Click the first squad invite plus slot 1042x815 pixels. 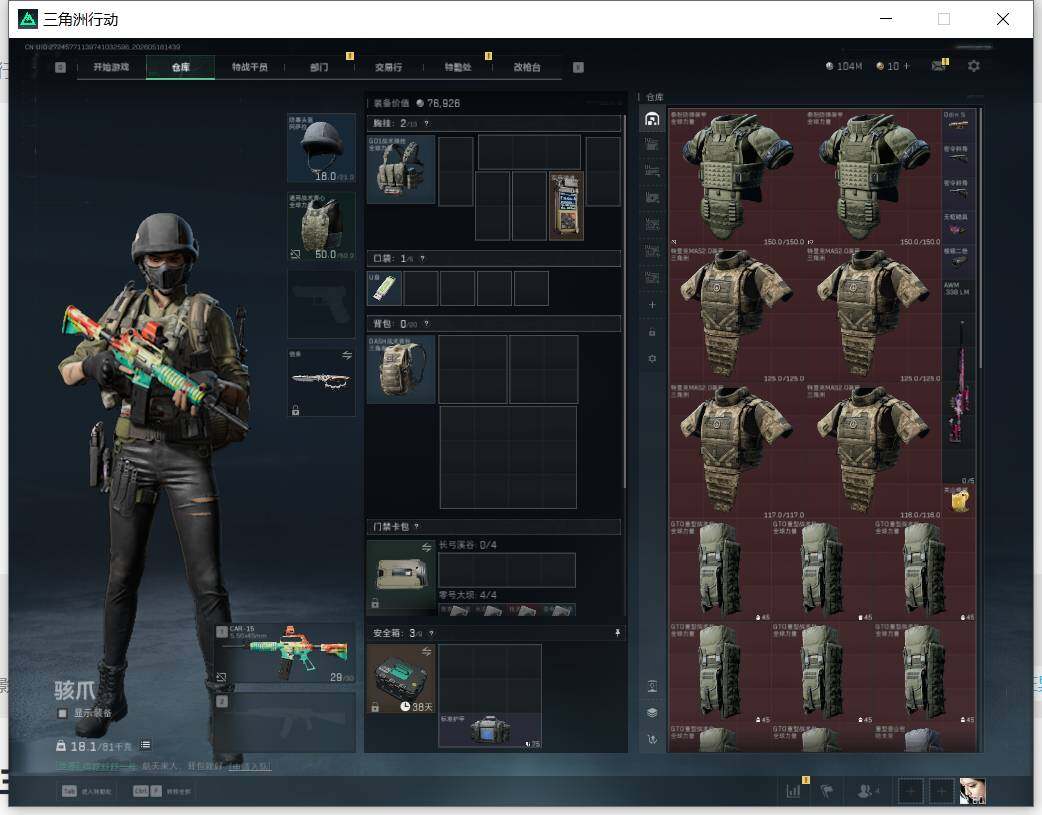pyautogui.click(x=911, y=791)
